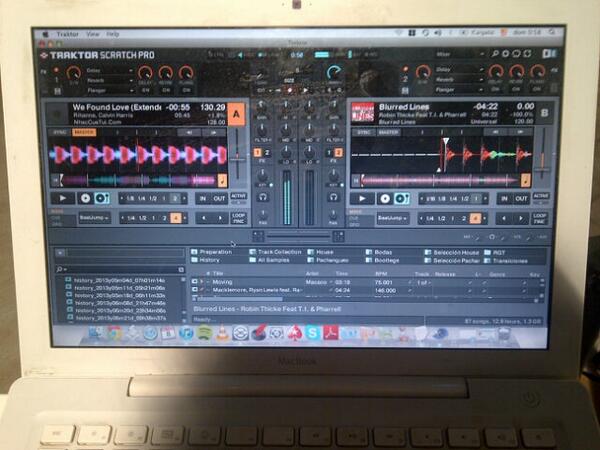Screen dimensions: 600x450
Task: Click the Deck A focus letter A
Action: [236, 114]
